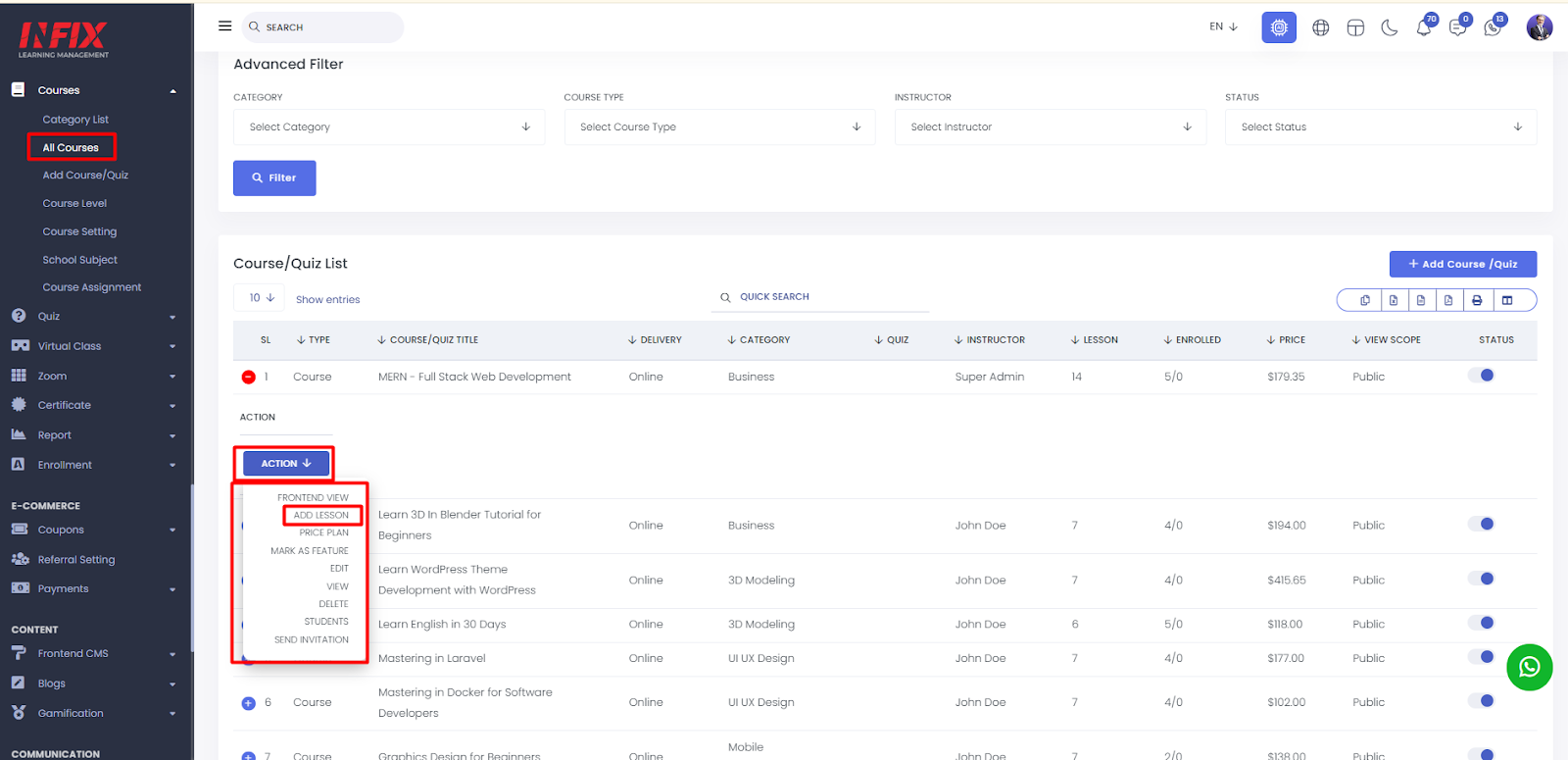Click the magnifier icon in quick search

coord(725,297)
